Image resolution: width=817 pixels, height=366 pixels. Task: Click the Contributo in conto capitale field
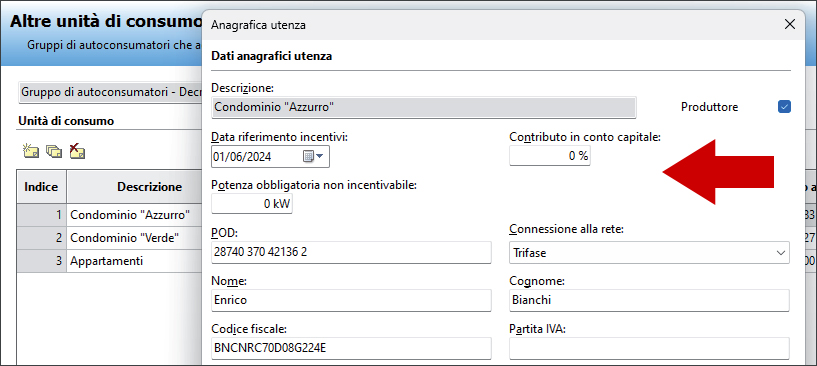point(550,156)
